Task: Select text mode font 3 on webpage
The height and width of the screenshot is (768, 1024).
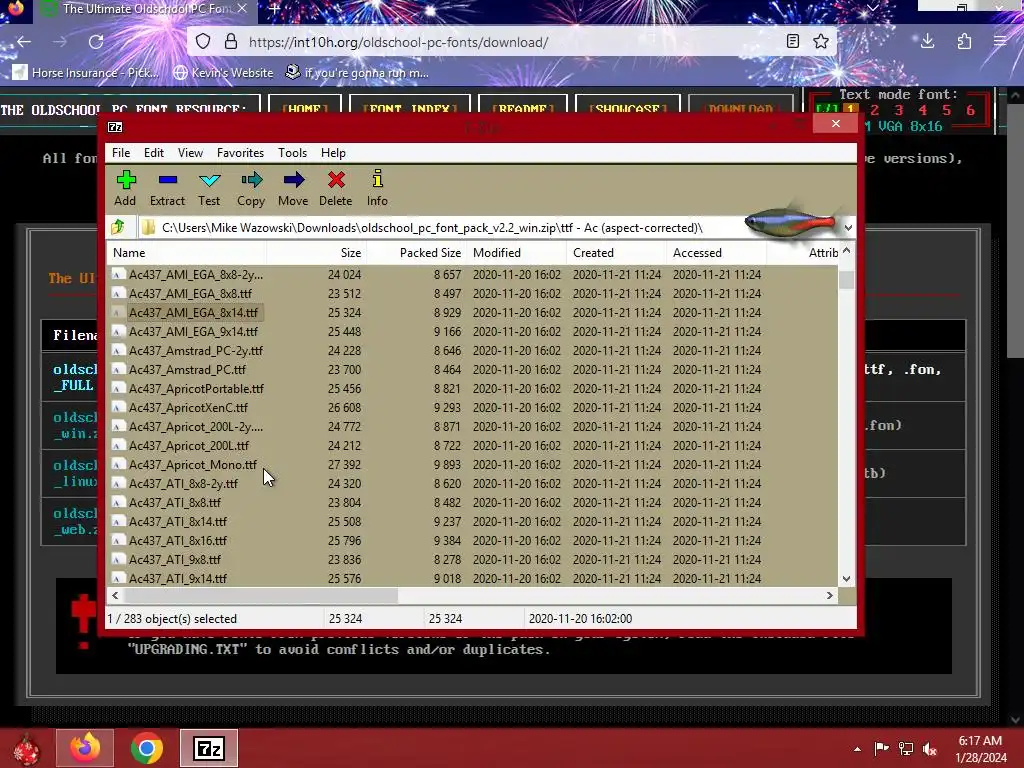Action: coord(899,110)
